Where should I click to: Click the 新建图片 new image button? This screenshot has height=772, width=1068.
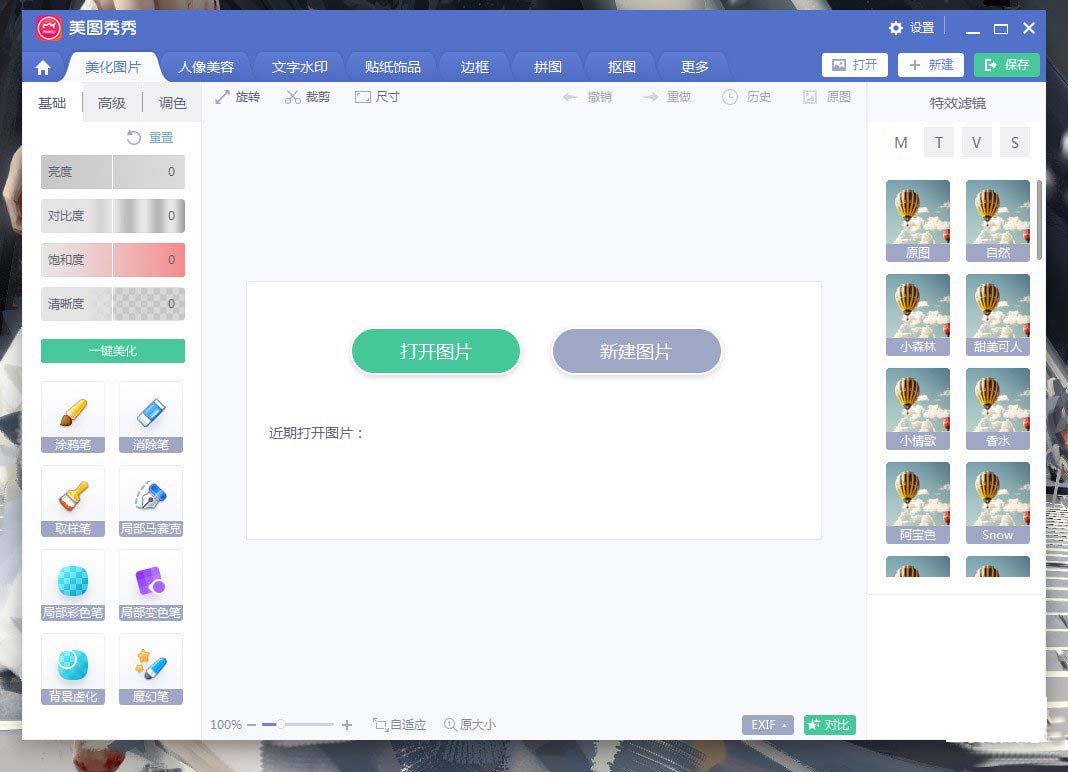coord(636,351)
